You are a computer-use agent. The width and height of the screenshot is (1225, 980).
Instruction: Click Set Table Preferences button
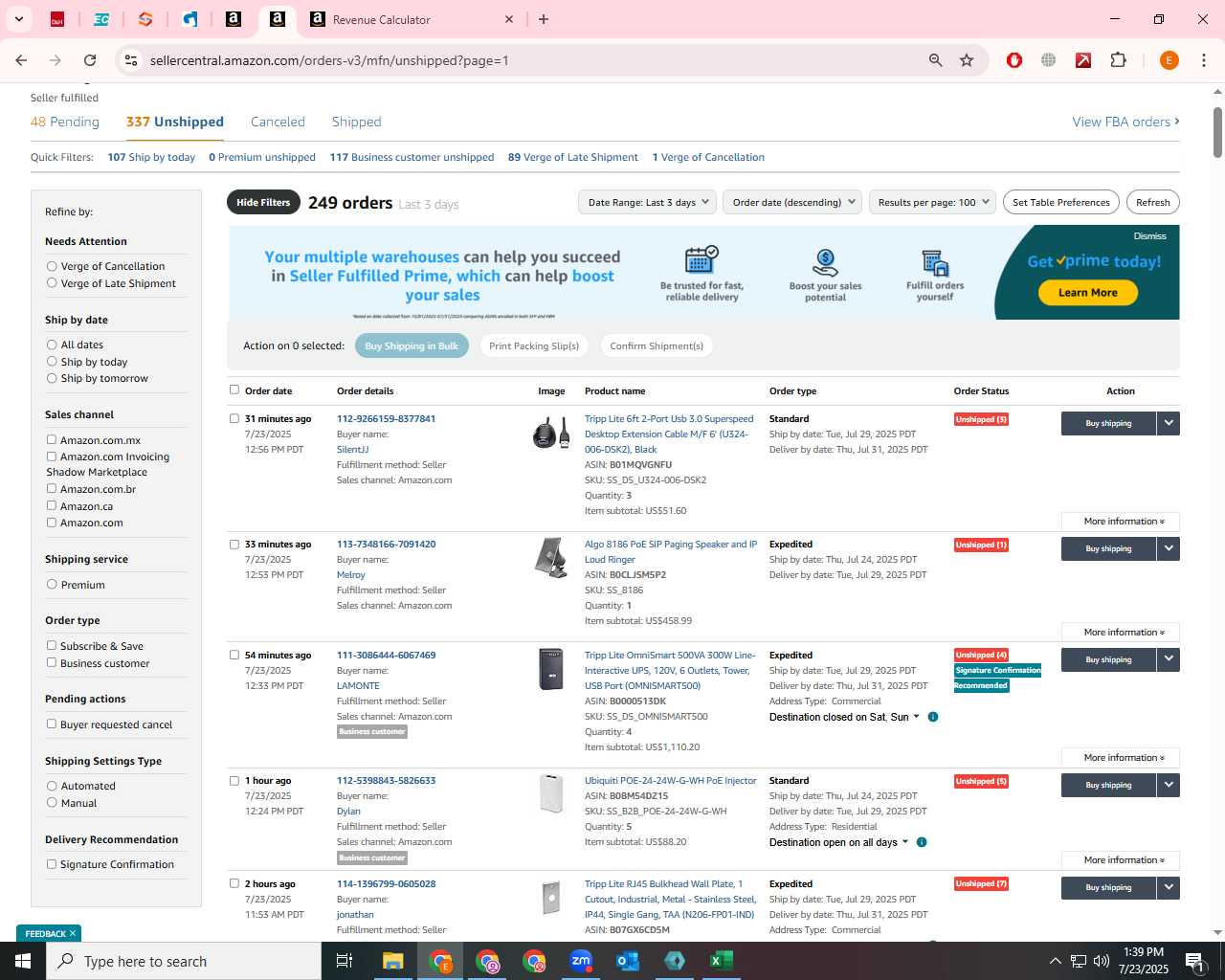(1061, 202)
